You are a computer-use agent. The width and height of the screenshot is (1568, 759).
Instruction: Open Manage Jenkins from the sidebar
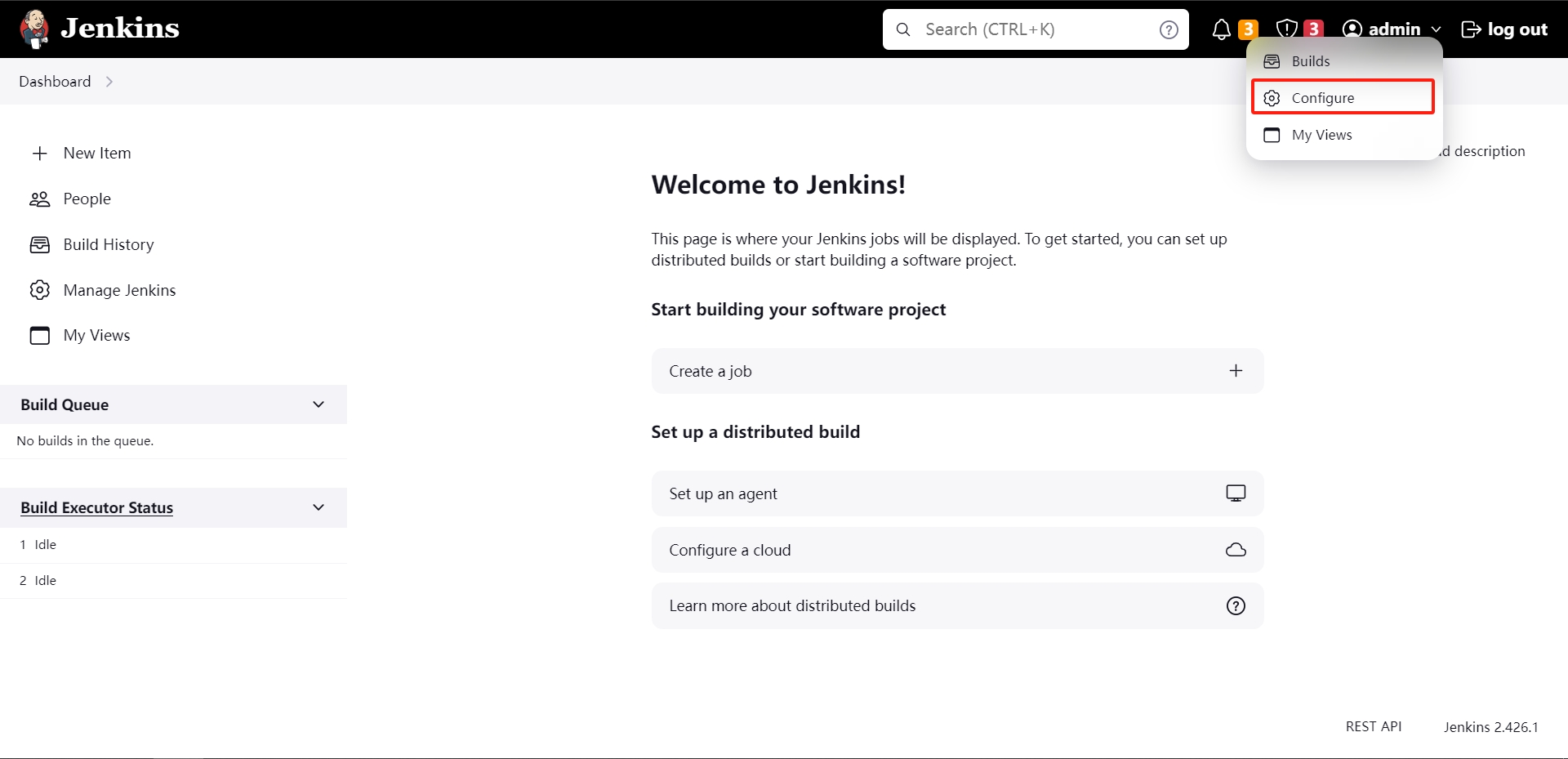(119, 290)
